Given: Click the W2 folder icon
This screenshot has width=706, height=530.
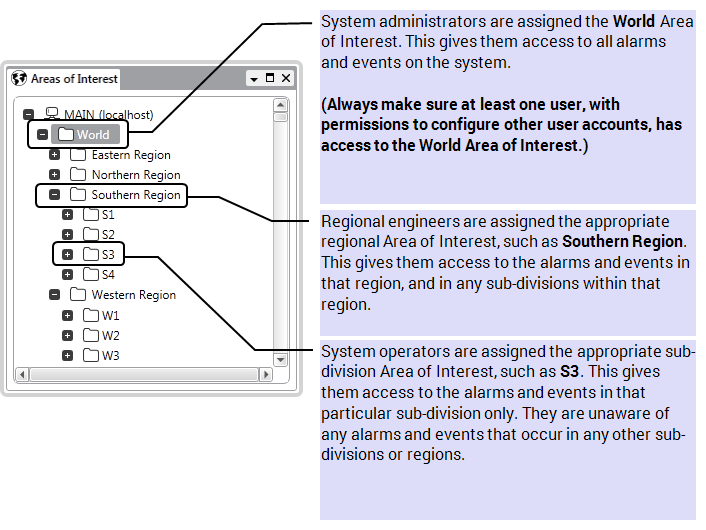Looking at the screenshot, I should (91, 335).
